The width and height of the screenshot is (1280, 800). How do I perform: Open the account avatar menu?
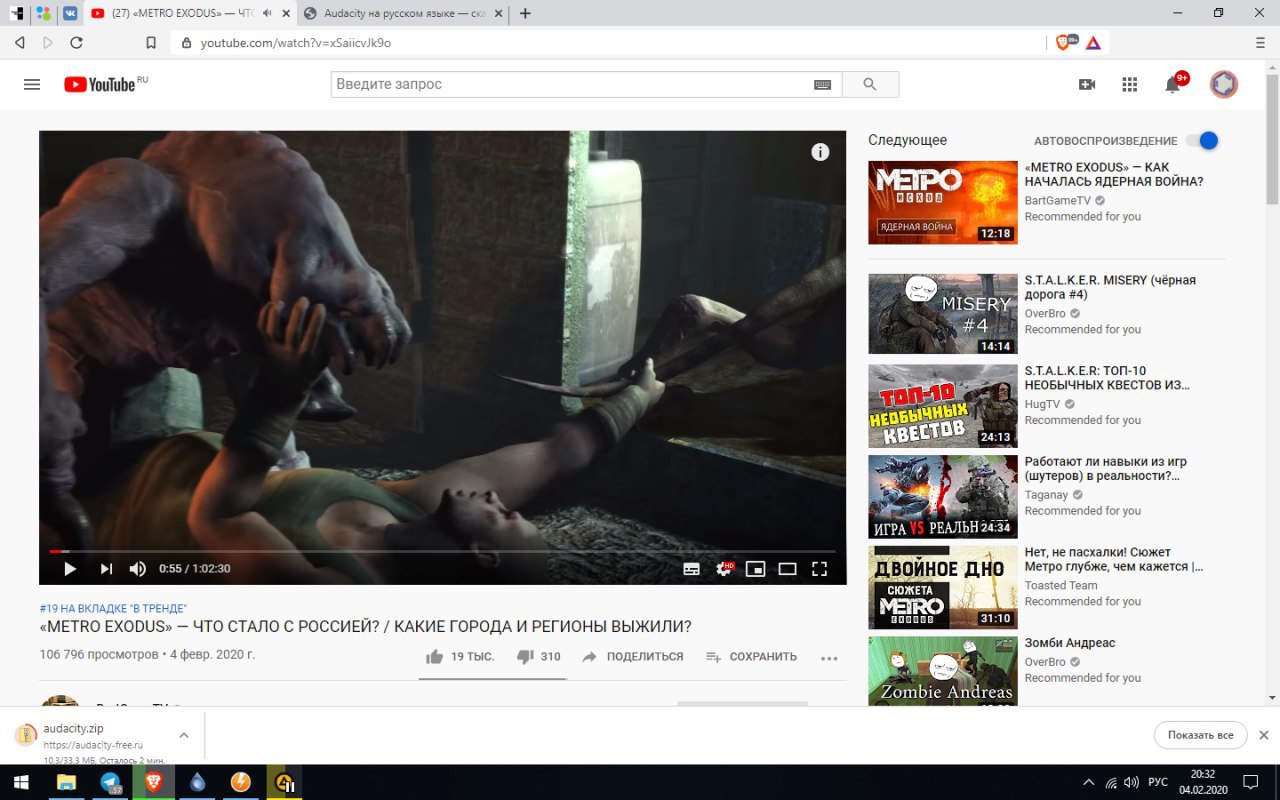click(1224, 84)
